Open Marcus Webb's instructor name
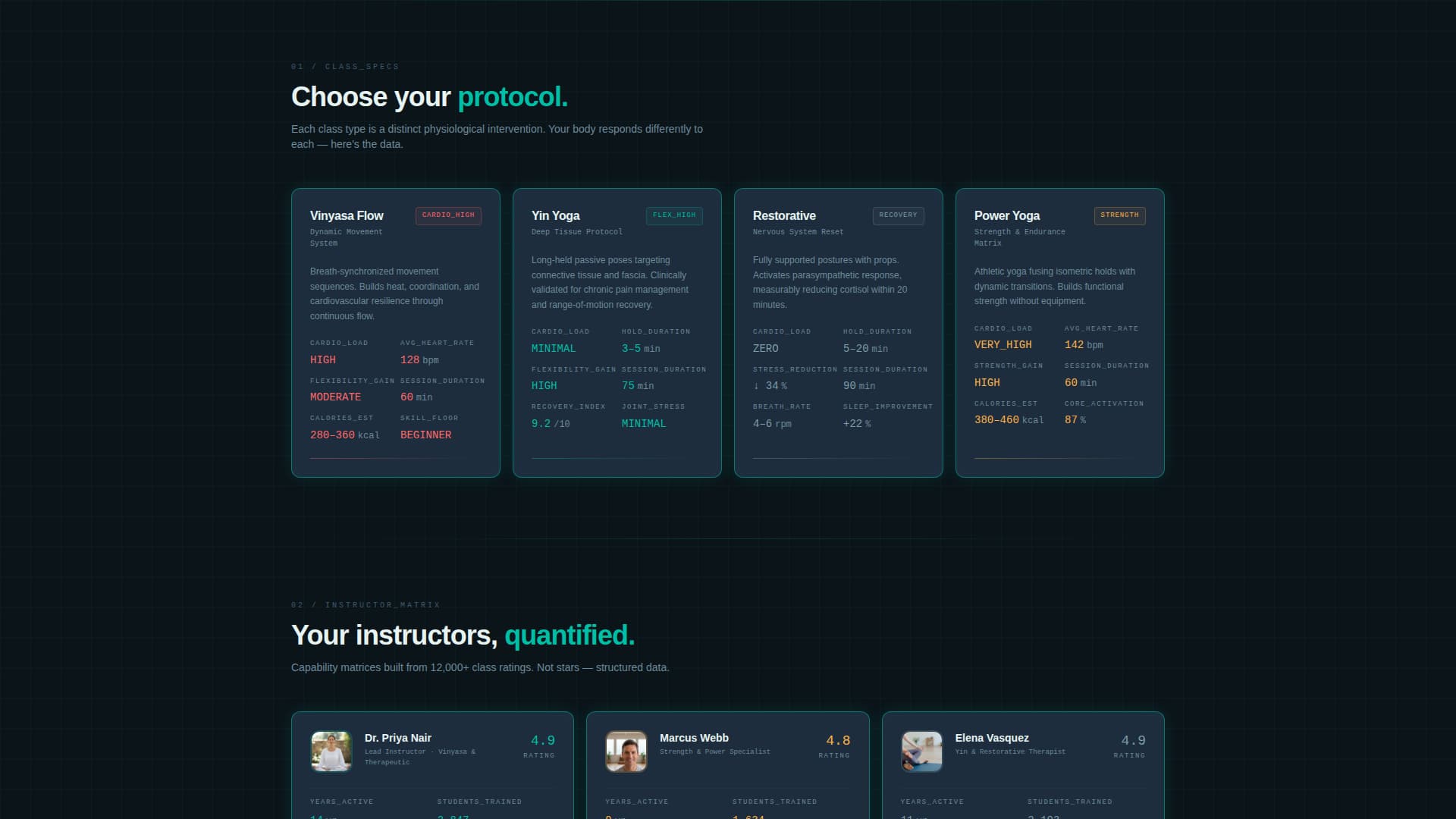The width and height of the screenshot is (1456, 819). click(694, 738)
